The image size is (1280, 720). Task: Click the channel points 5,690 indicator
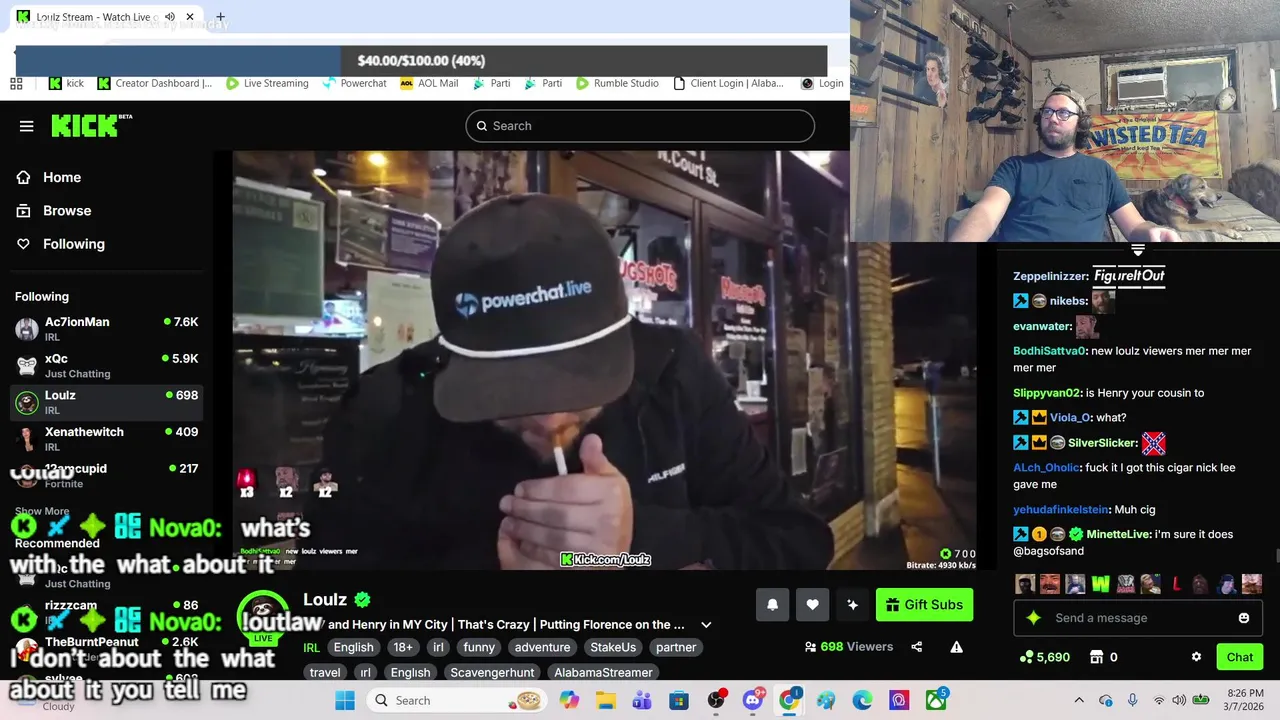[x=1045, y=657]
